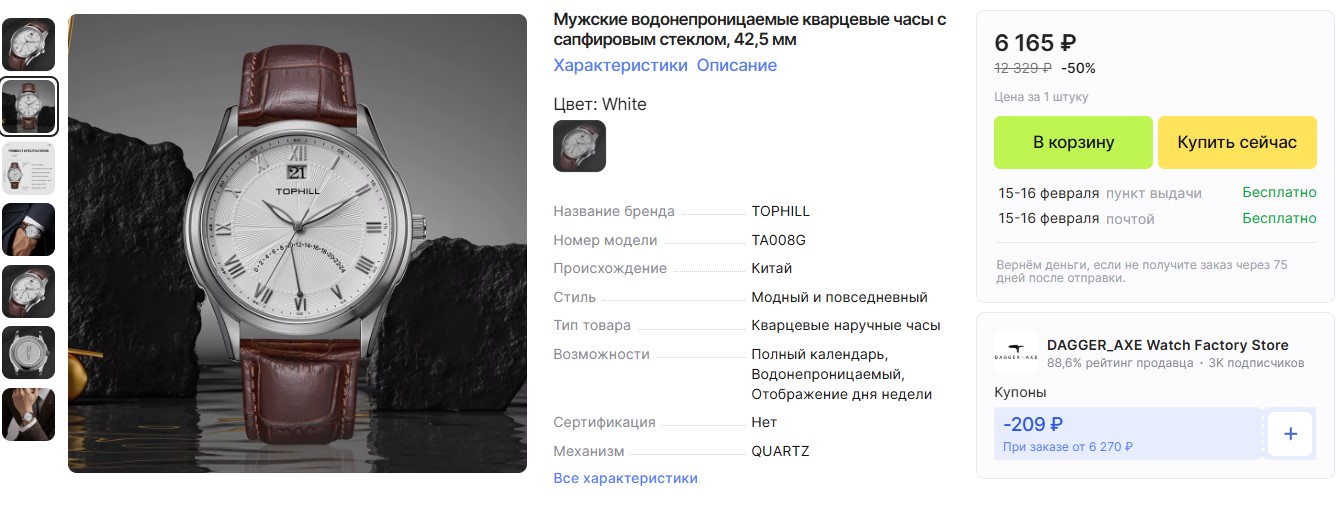
Task: View first watch thumbnail in the gallery
Action: 29,43
